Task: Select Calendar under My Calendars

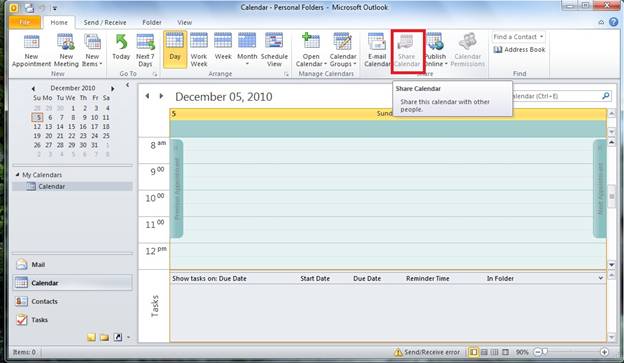Action: click(72, 186)
